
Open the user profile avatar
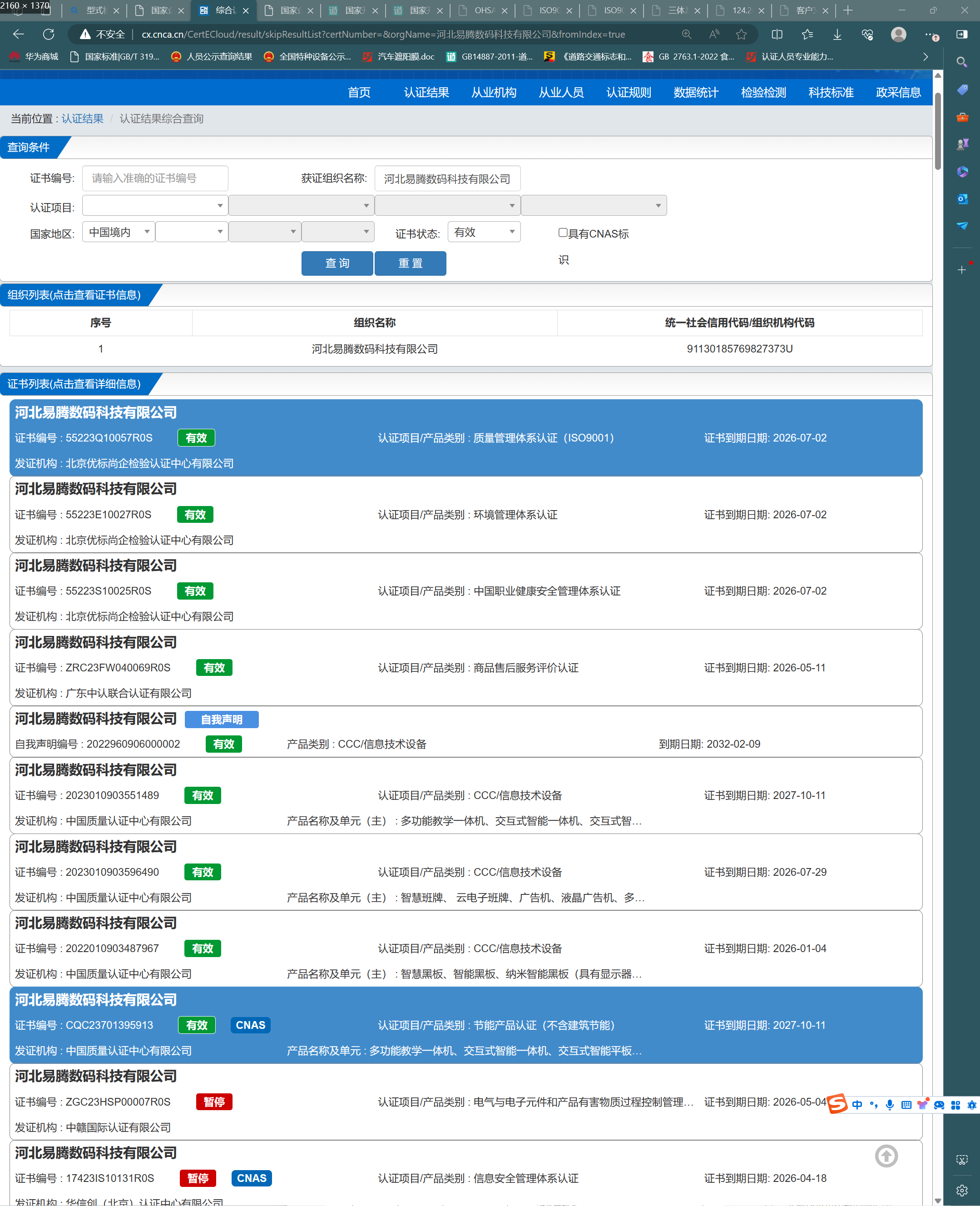[x=898, y=35]
